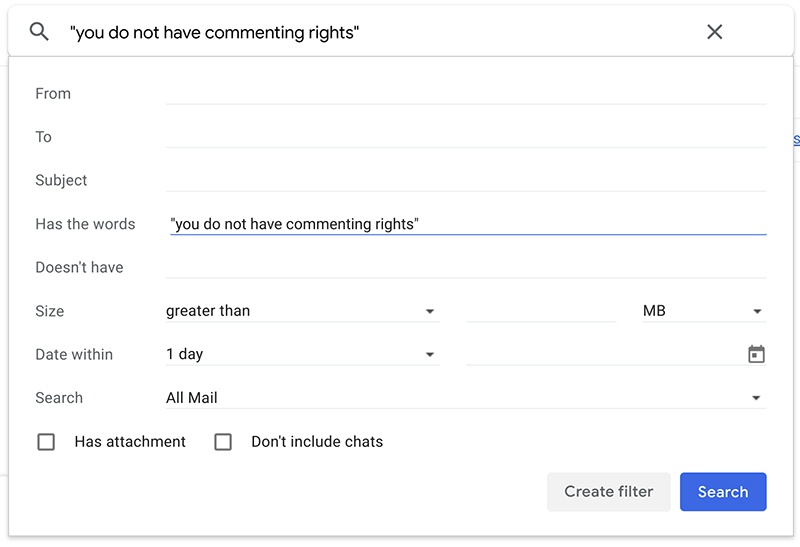Click into the To field
This screenshot has height=547, width=800.
click(465, 137)
